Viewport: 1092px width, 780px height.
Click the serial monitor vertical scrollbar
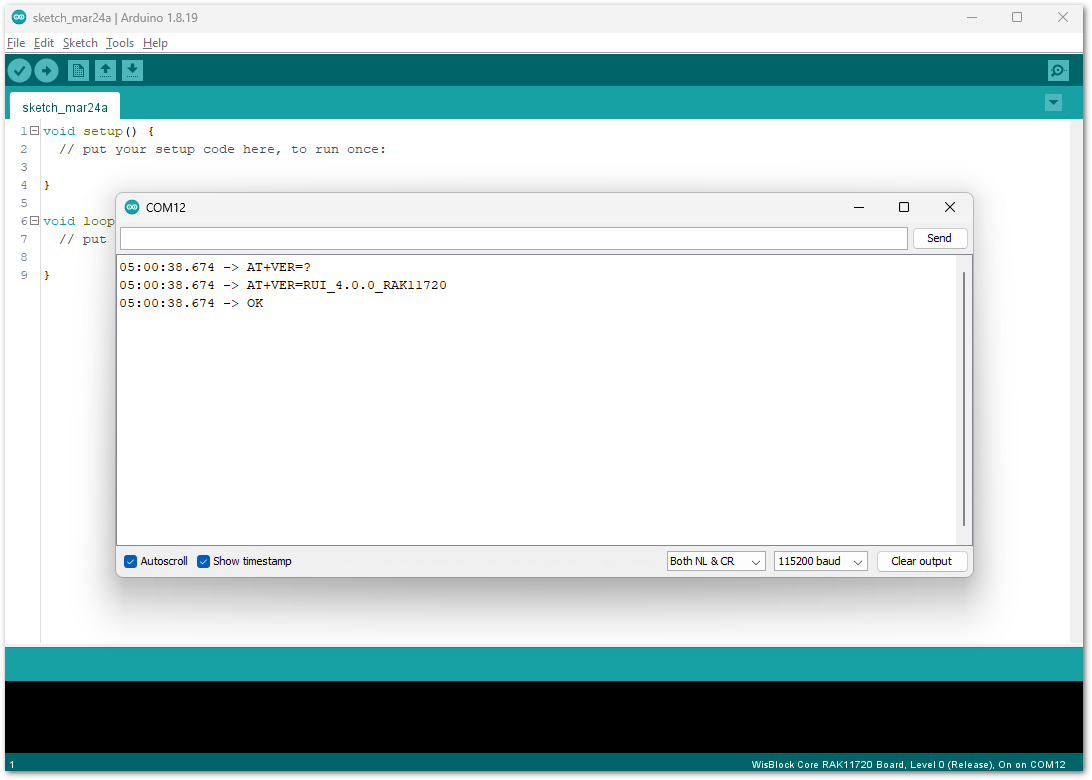pos(964,400)
